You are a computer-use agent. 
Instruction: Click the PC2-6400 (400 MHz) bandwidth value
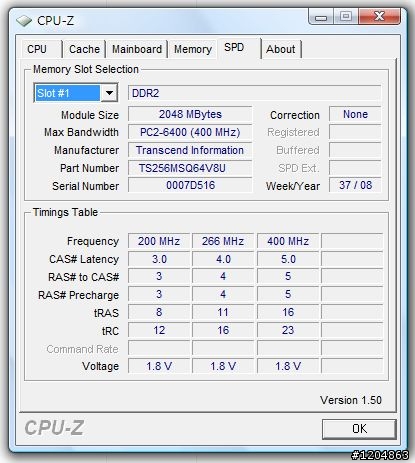coord(190,132)
